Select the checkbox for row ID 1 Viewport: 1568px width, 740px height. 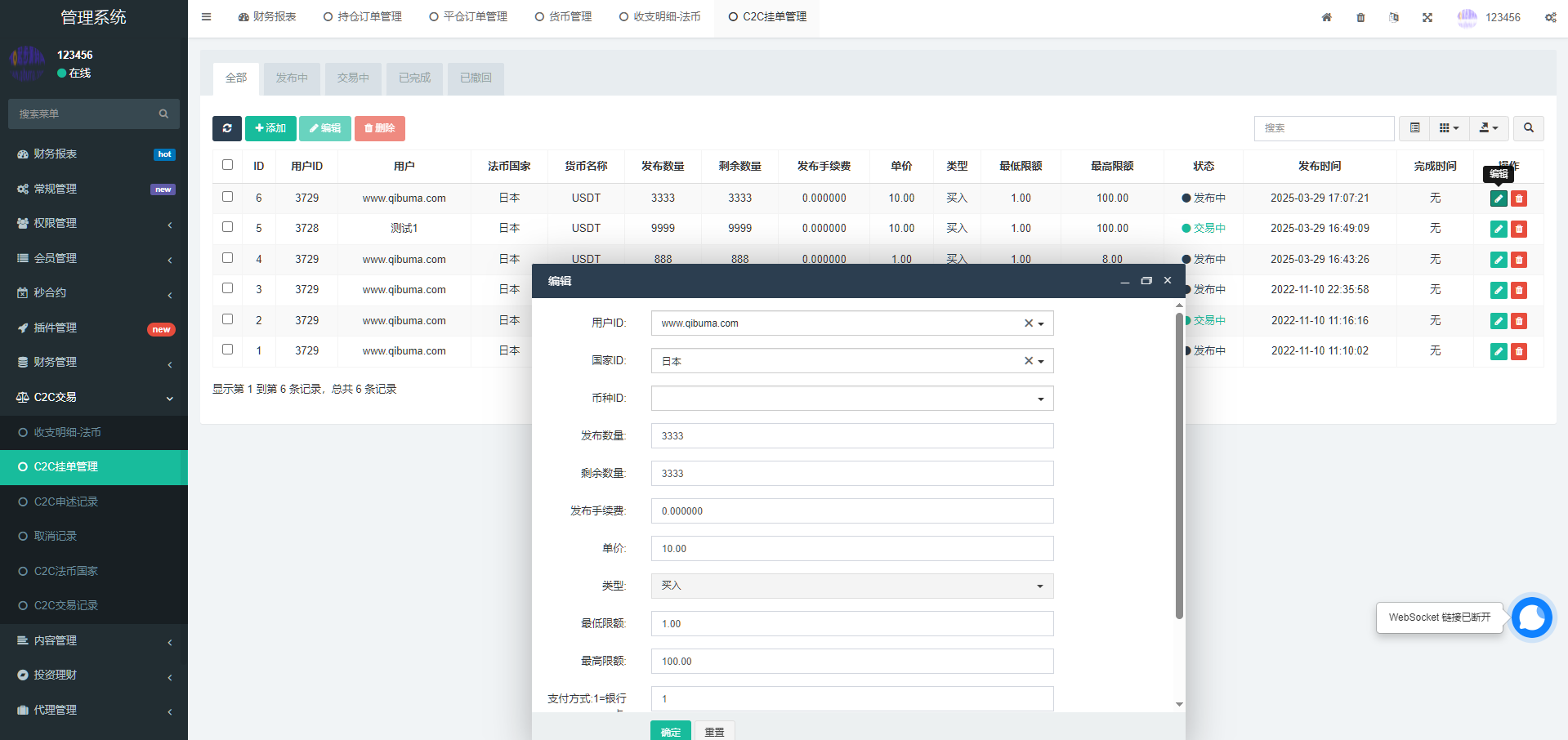click(x=227, y=350)
